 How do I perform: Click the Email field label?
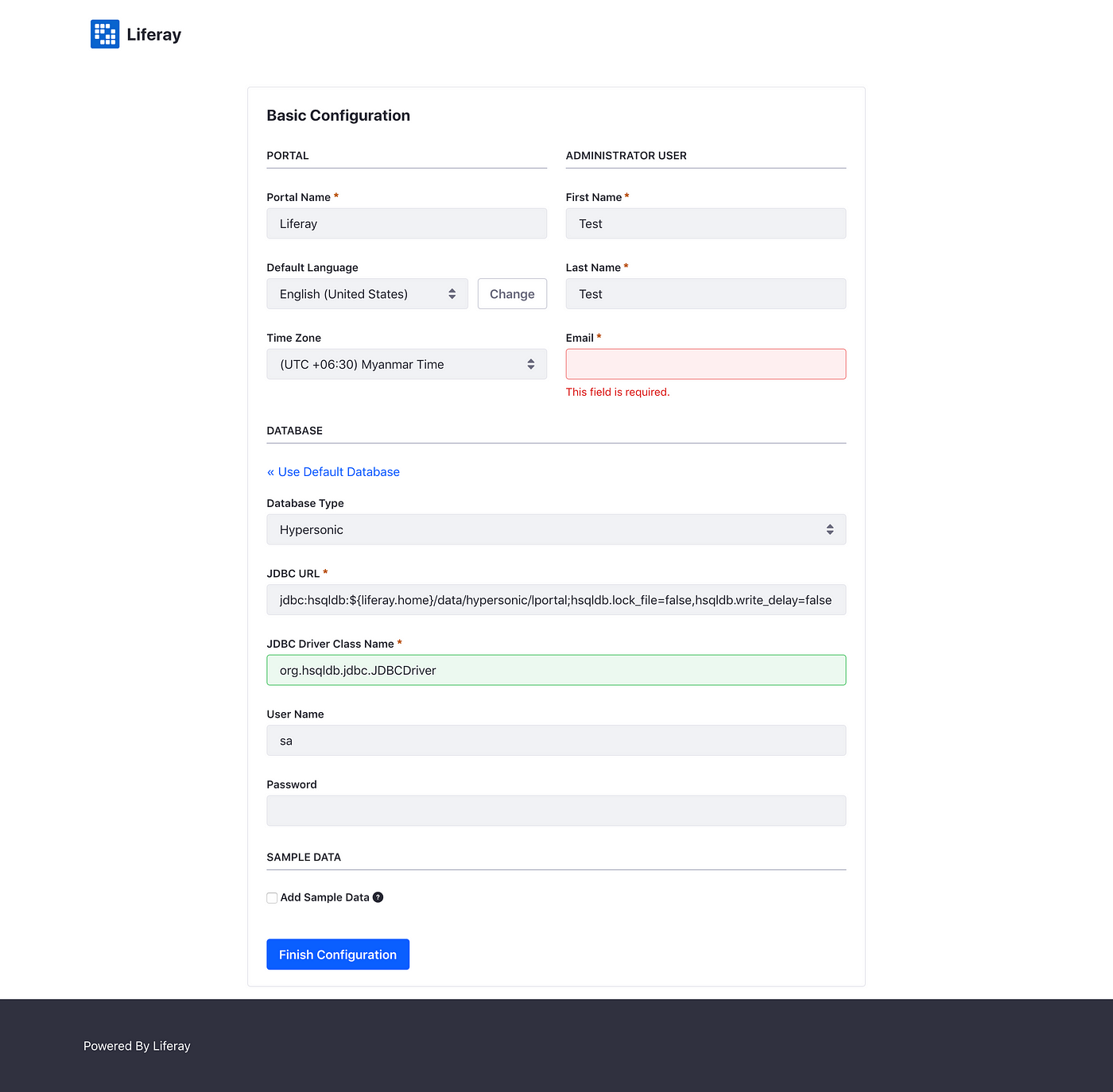click(x=580, y=338)
